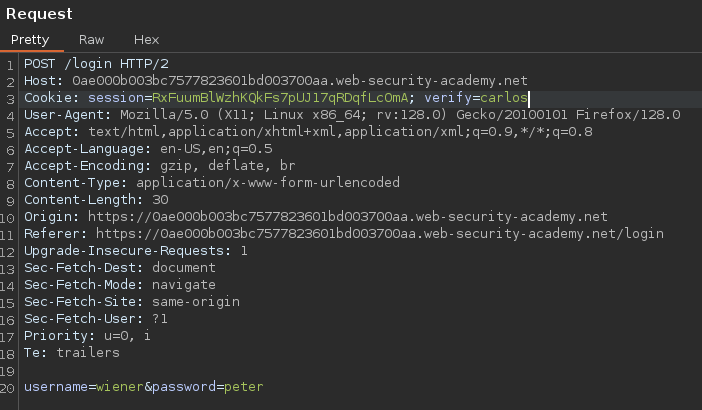The width and height of the screenshot is (702, 410).
Task: Place cursor after verify=carlos
Action: pyautogui.click(x=528, y=98)
